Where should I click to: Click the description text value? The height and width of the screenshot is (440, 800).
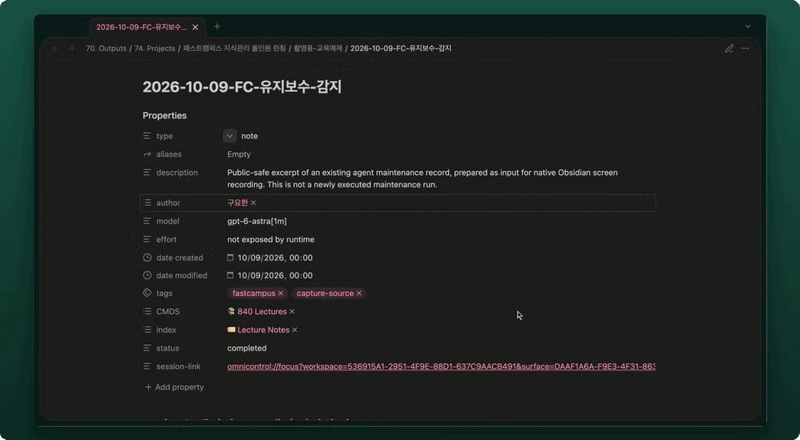[x=422, y=179]
